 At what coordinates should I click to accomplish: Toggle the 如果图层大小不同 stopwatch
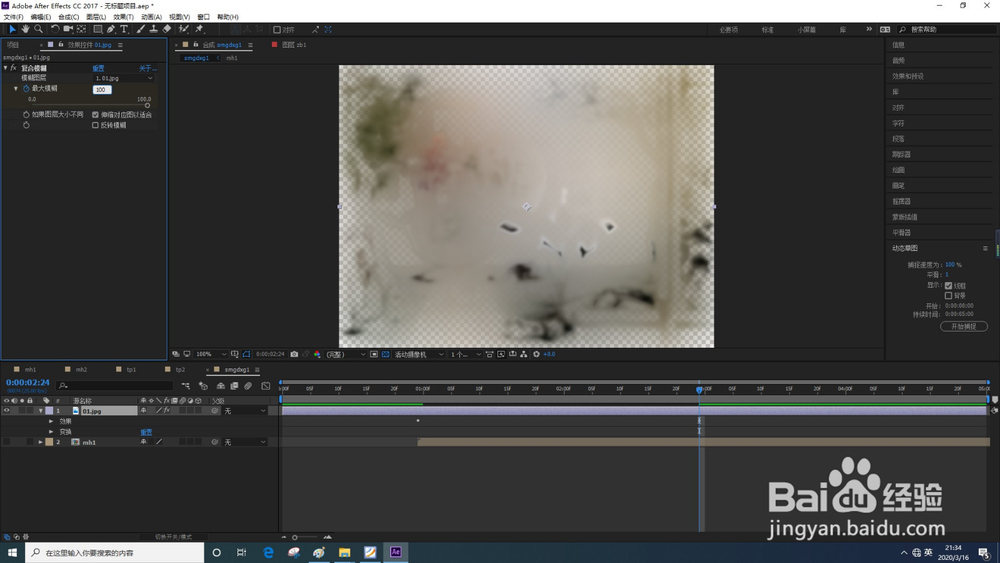(x=26, y=115)
